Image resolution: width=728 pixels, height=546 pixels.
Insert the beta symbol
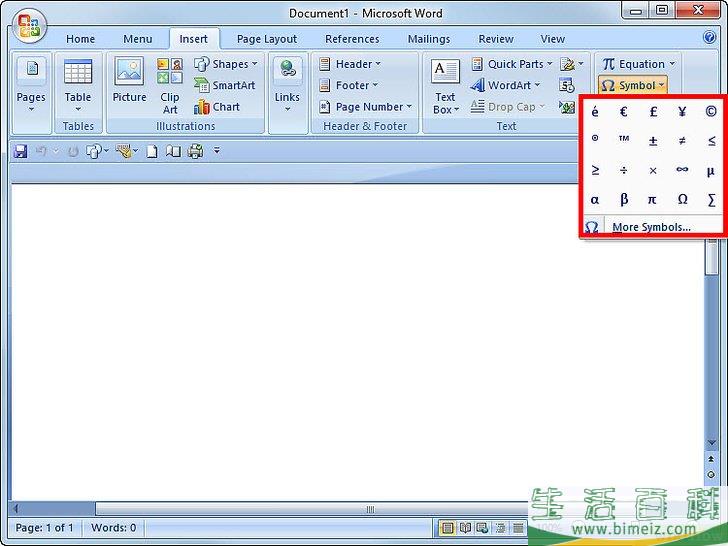coord(624,200)
